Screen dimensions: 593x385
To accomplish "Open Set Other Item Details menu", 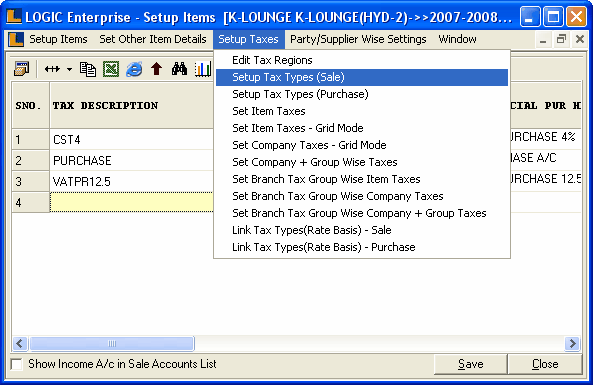I will coord(153,39).
